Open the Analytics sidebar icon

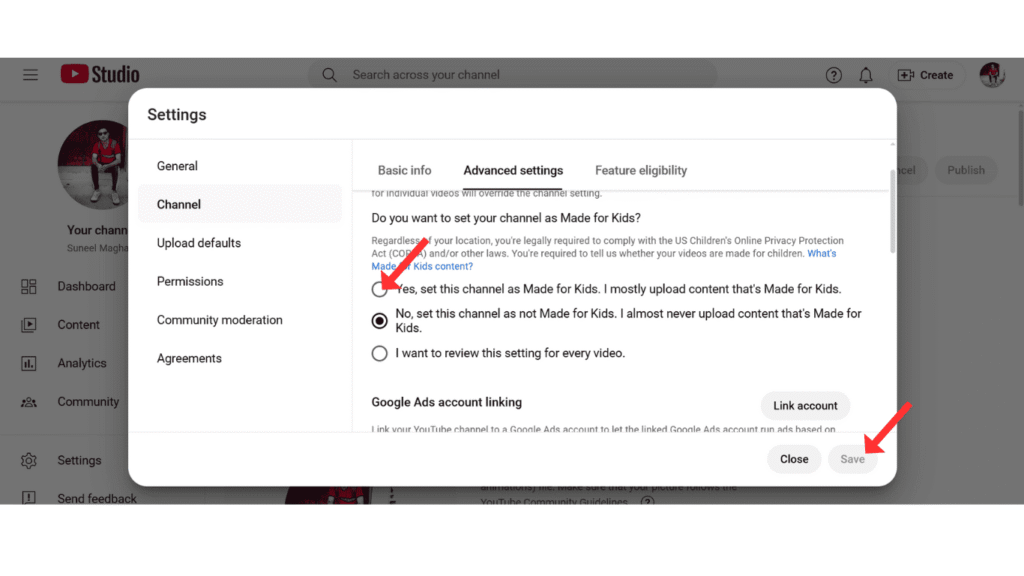(29, 363)
